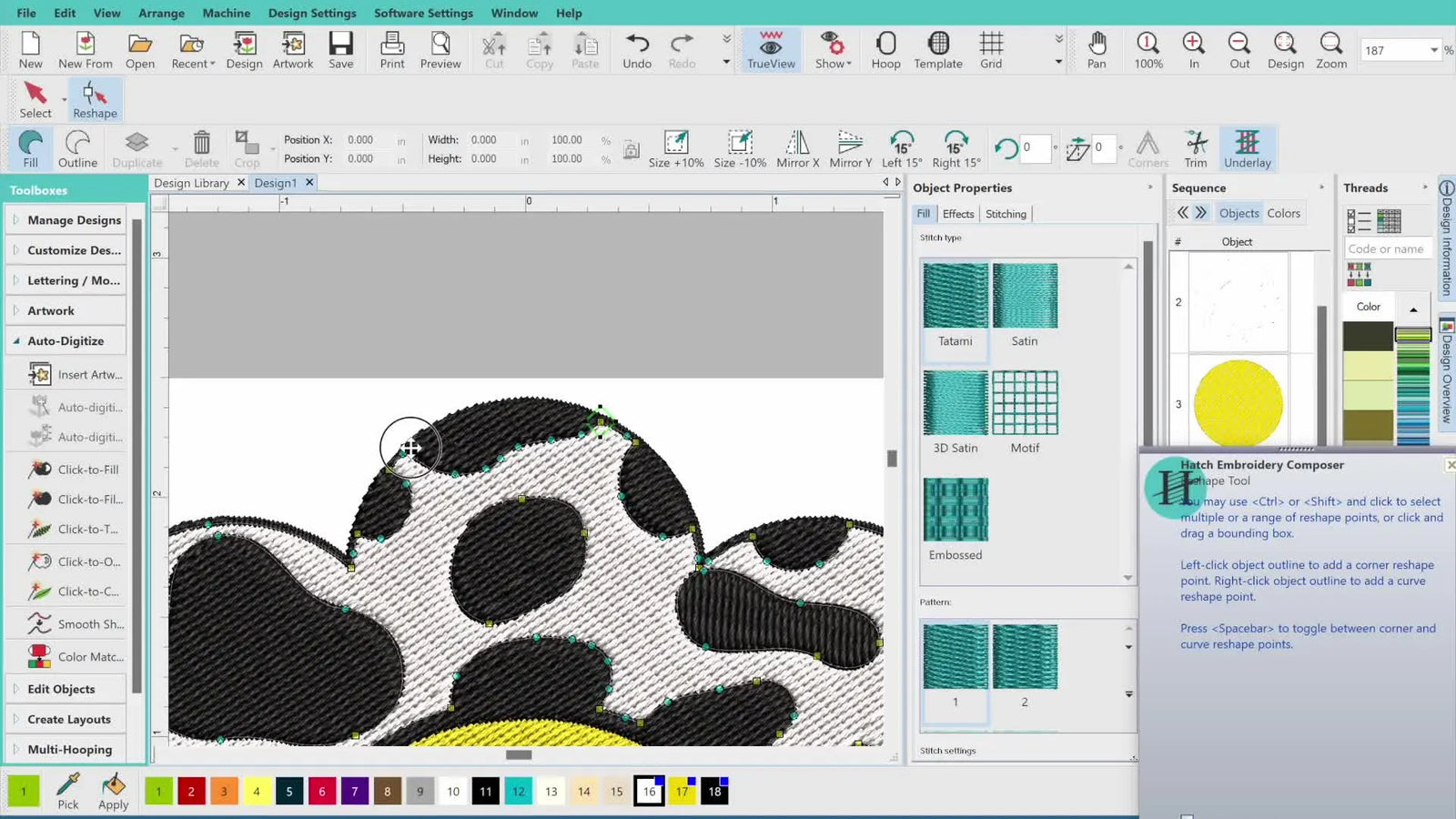The width and height of the screenshot is (1456, 819).
Task: Click the Pick color eyedropper
Action: point(68,791)
